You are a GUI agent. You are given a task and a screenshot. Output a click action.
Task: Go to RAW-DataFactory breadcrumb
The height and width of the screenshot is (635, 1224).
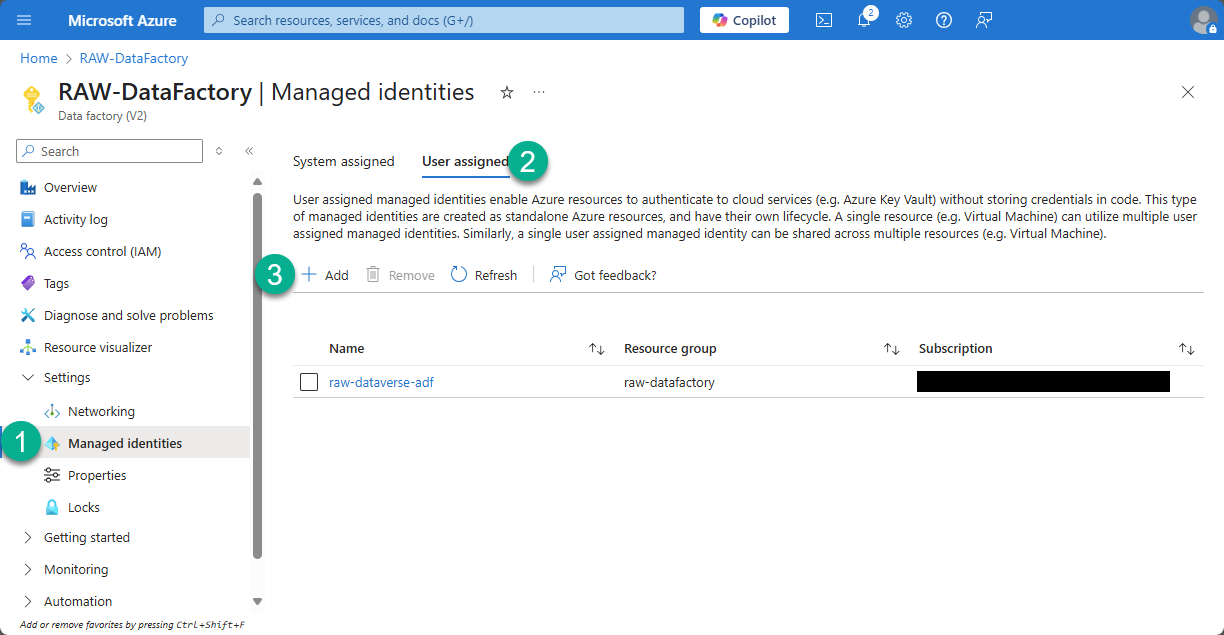(134, 58)
